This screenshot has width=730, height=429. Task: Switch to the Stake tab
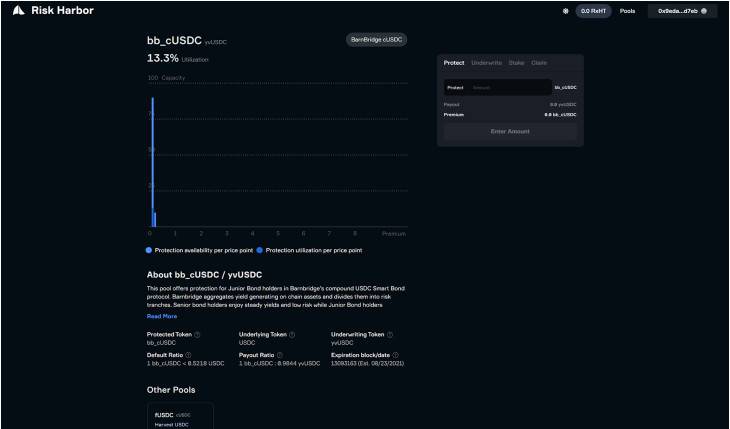516,63
